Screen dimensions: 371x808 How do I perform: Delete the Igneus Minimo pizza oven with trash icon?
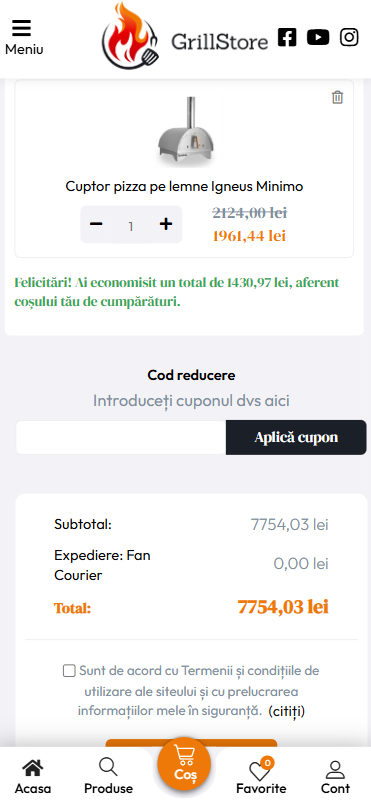pos(338,97)
